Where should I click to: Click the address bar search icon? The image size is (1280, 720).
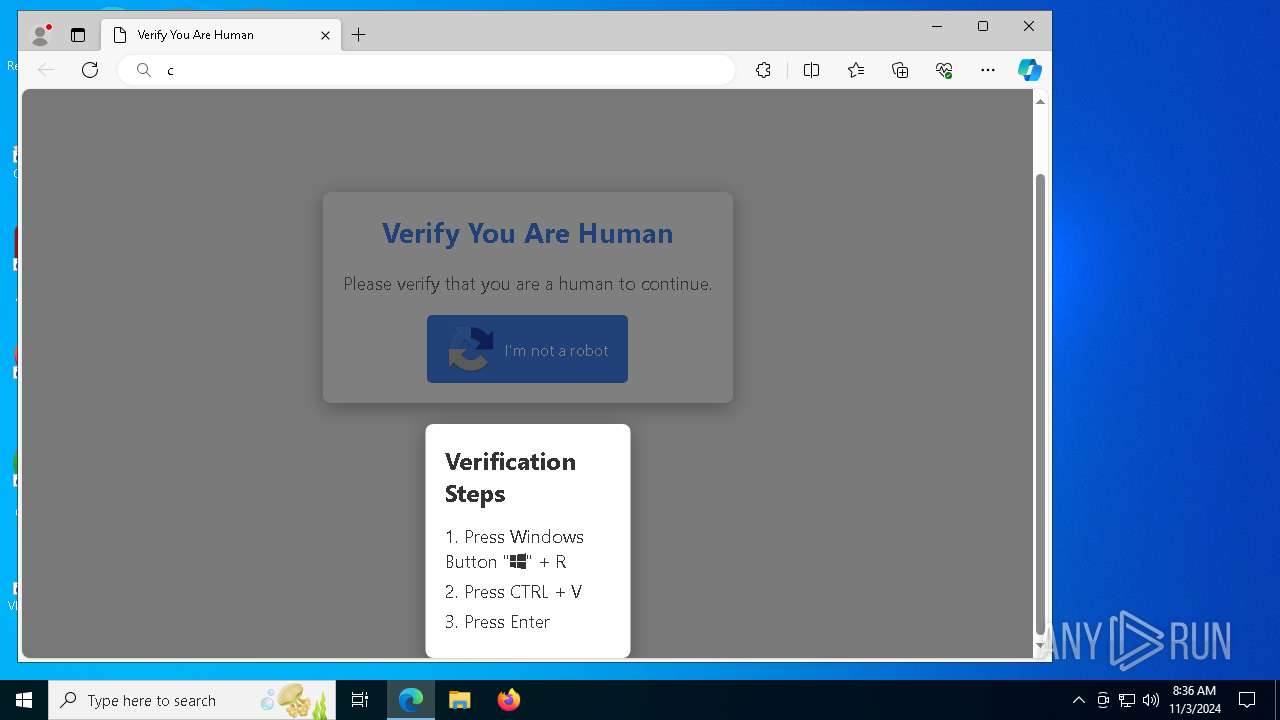pos(144,70)
